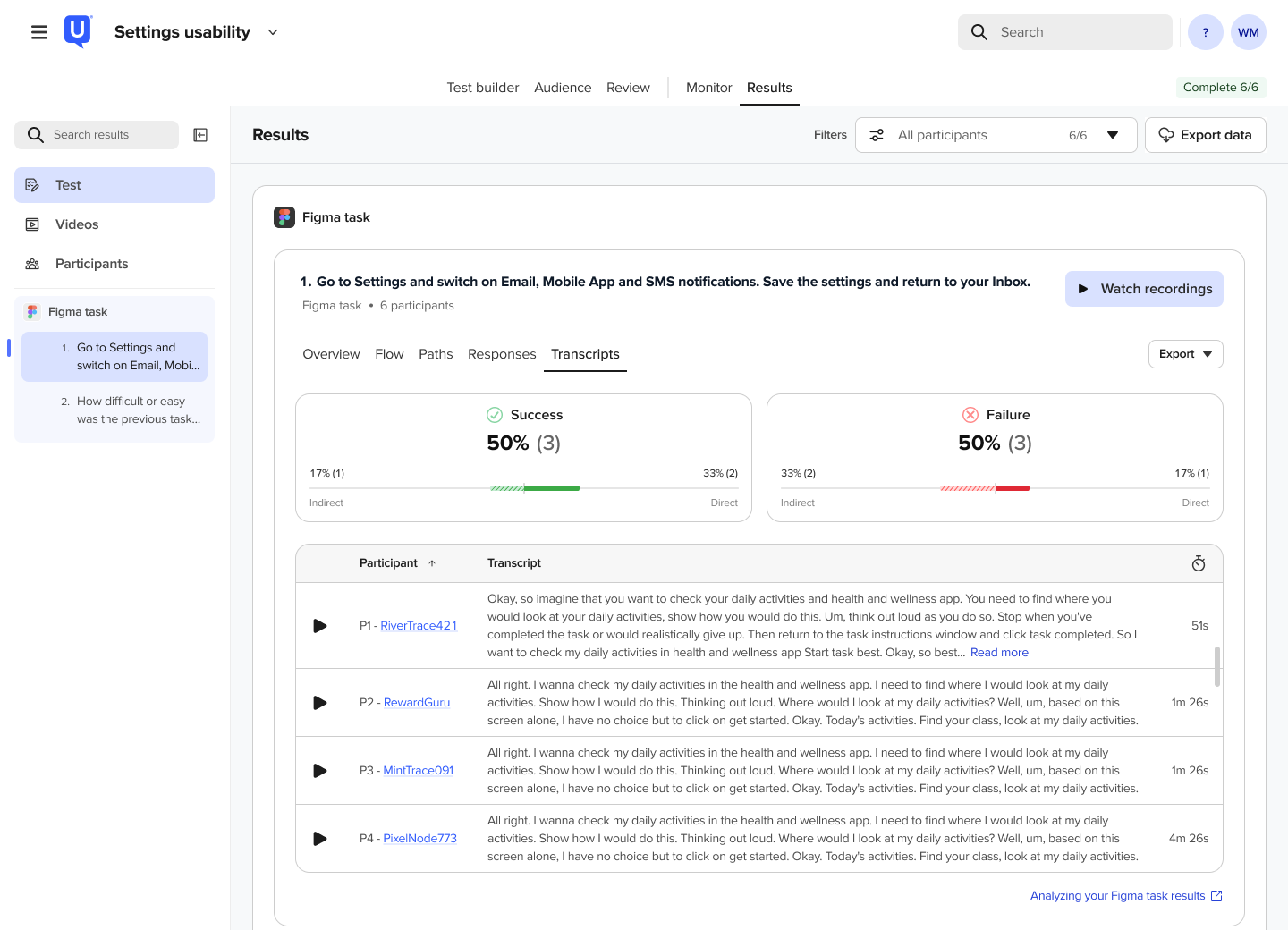Open the Export dropdown in transcripts
This screenshot has height=930, width=1288.
[1185, 354]
